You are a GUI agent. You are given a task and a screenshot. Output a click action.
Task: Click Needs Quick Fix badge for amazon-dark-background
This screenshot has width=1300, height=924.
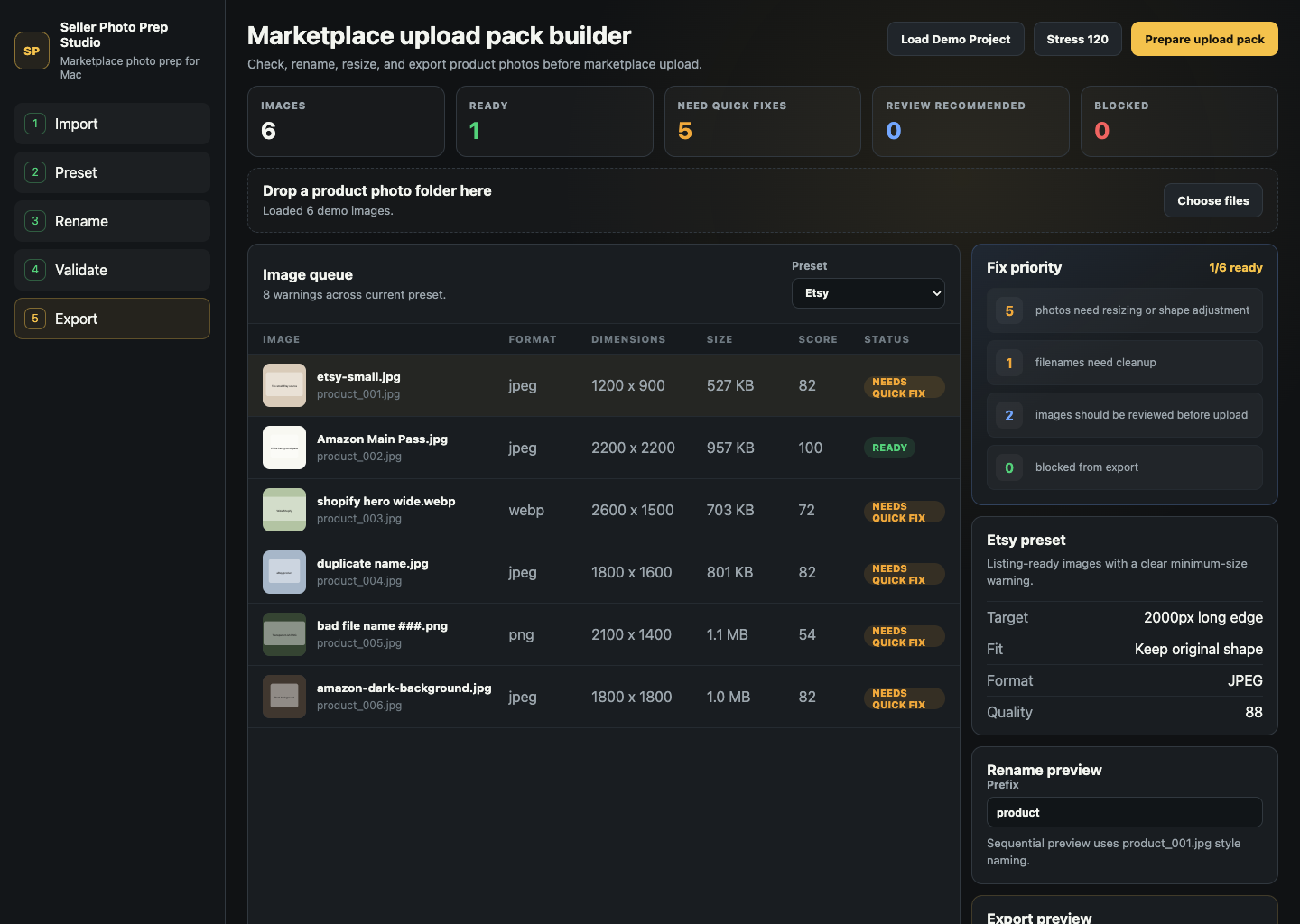pyautogui.click(x=904, y=698)
